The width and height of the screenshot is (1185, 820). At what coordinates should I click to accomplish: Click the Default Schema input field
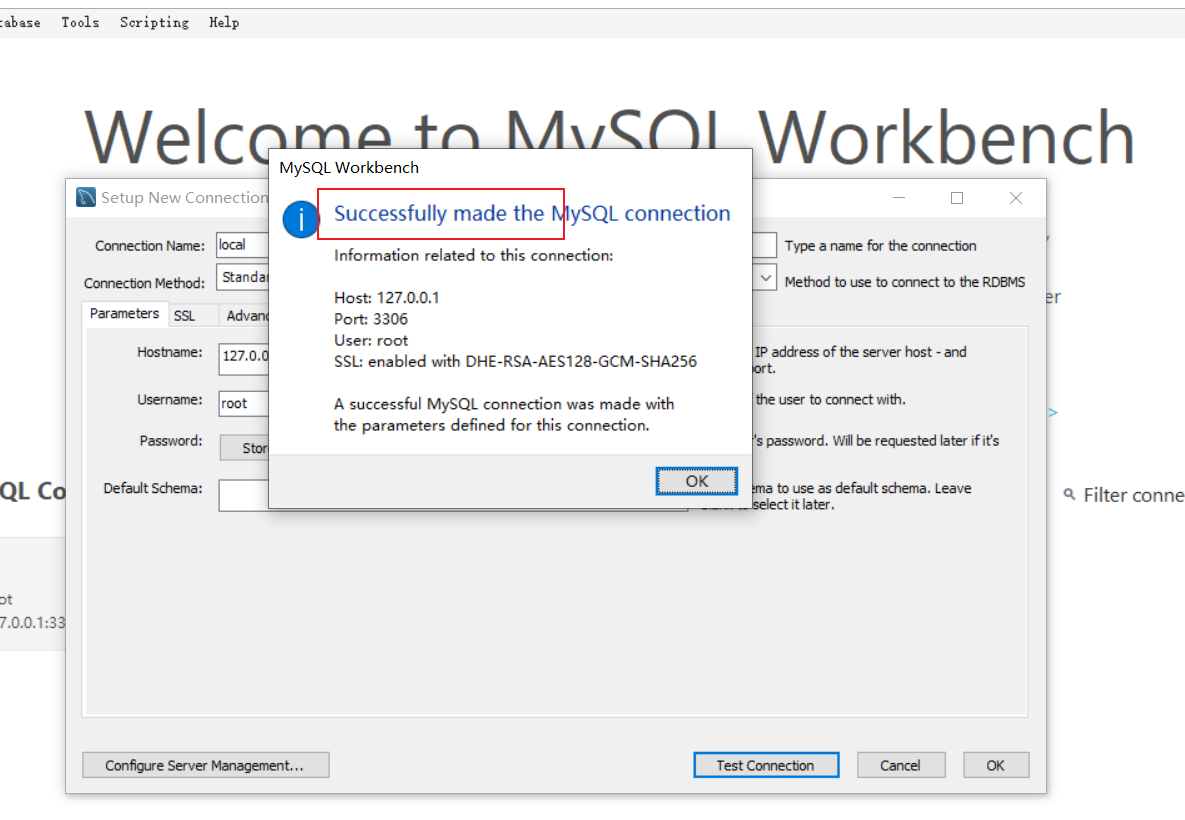244,495
